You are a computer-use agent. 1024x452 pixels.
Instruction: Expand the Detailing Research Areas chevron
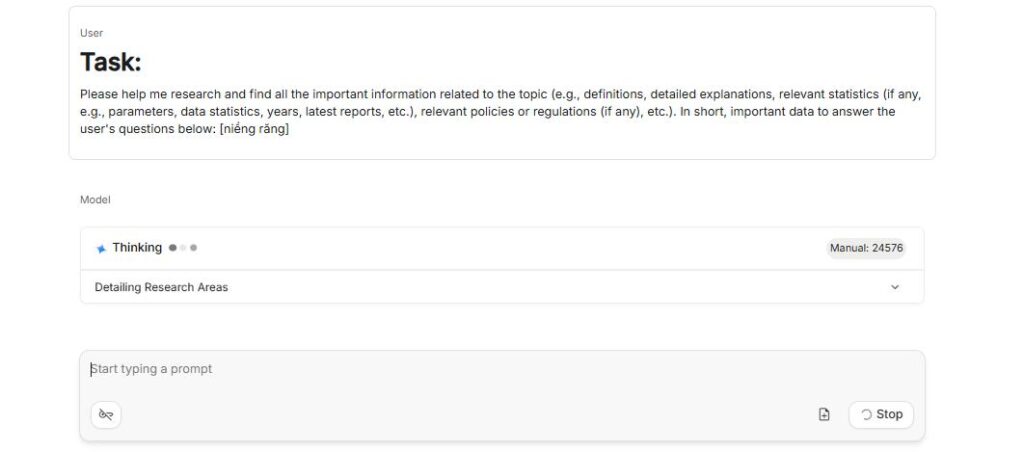pyautogui.click(x=895, y=287)
